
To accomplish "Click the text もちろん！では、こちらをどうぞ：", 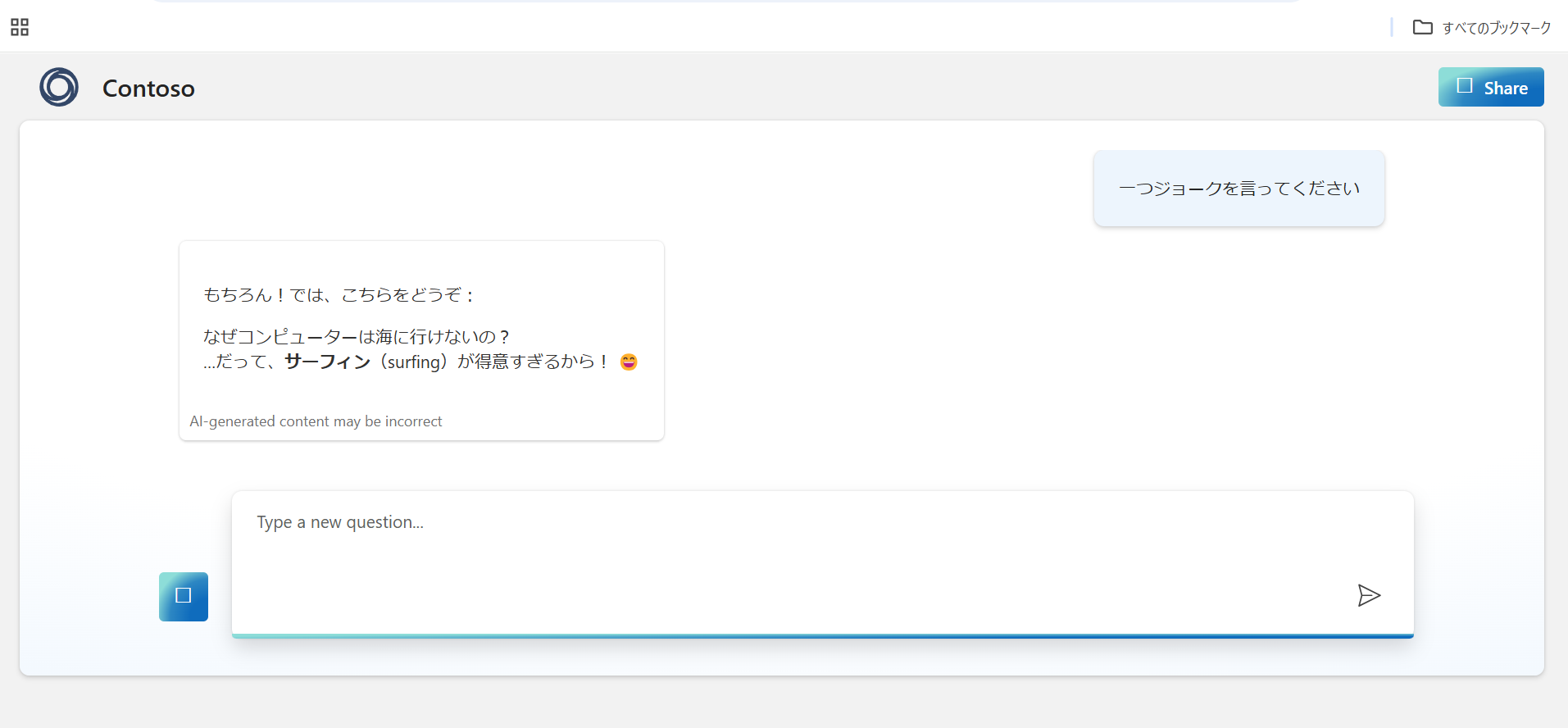I will [x=339, y=295].
